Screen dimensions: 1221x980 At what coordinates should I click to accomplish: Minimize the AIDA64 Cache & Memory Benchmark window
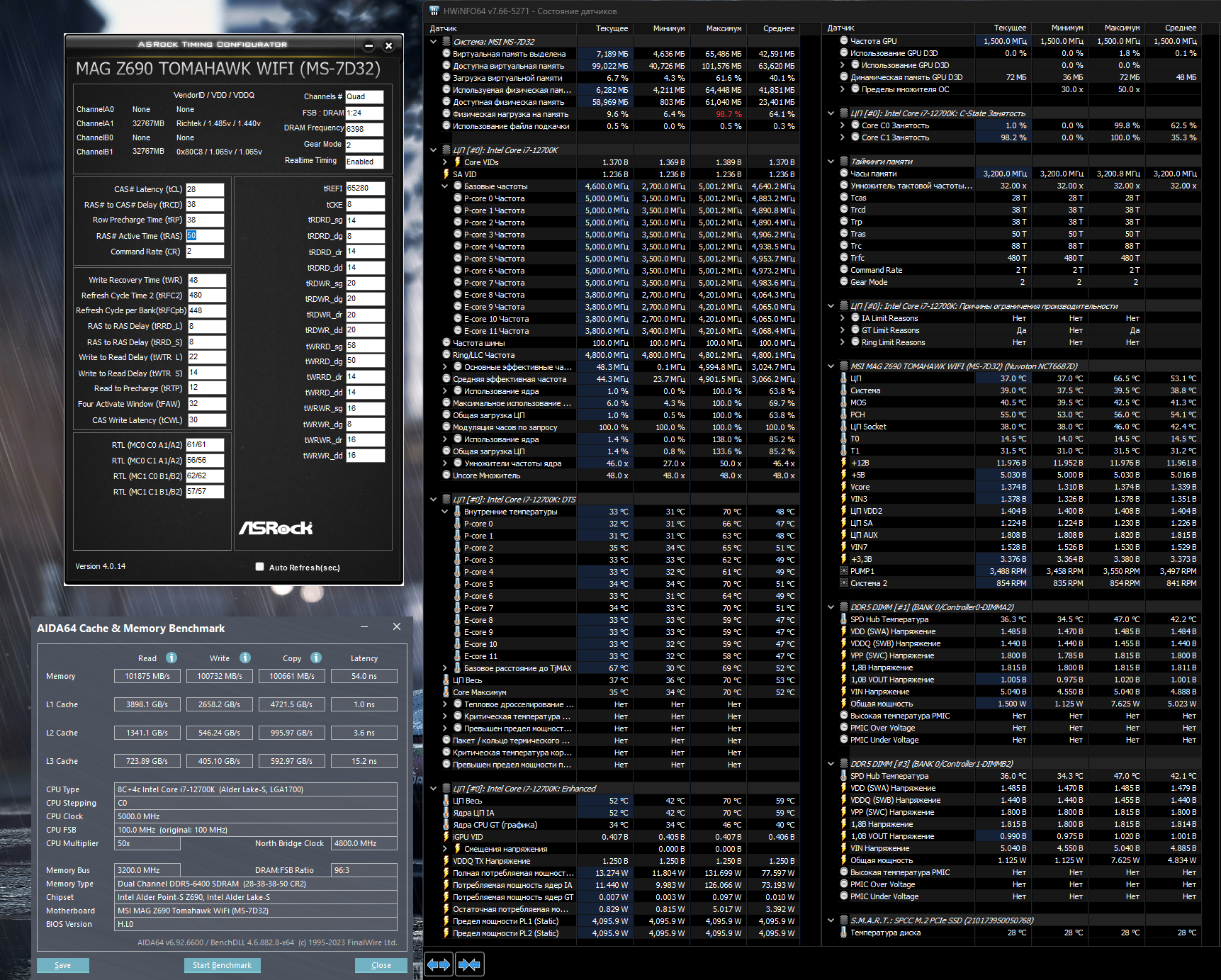click(x=364, y=627)
